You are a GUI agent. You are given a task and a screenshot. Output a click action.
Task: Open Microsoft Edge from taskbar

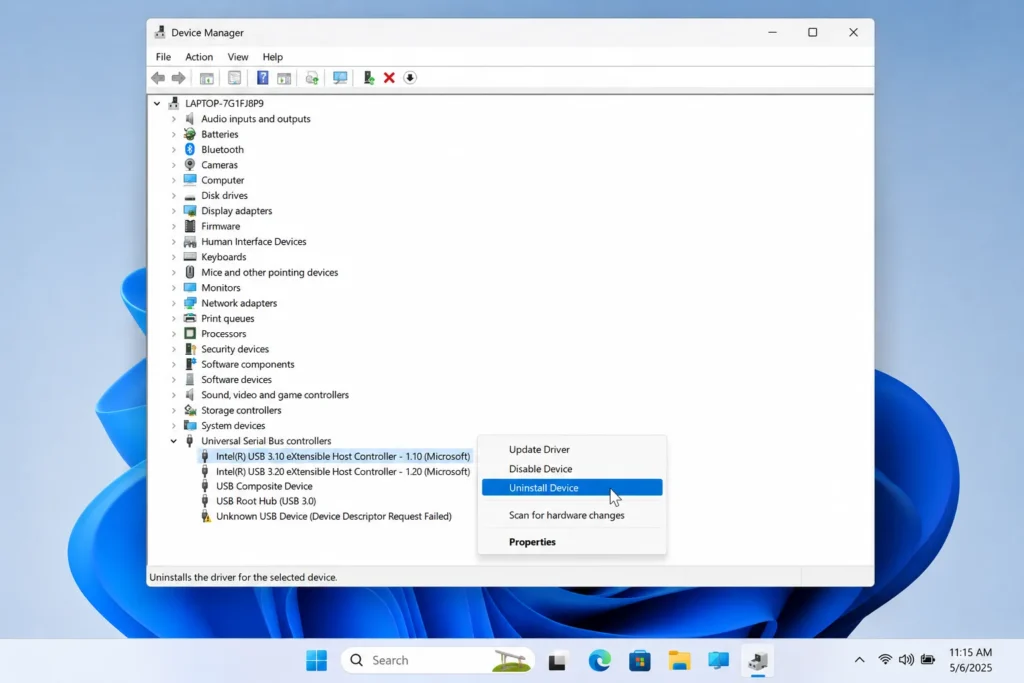pos(600,660)
